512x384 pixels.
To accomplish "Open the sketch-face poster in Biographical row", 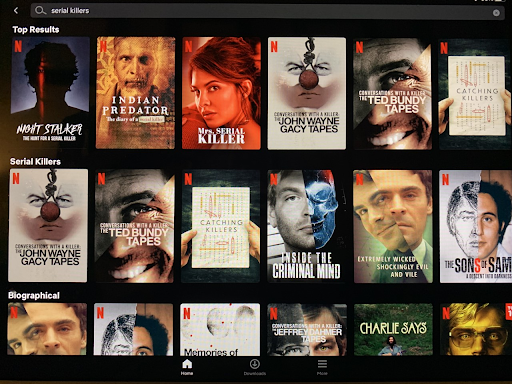I will pos(133,329).
